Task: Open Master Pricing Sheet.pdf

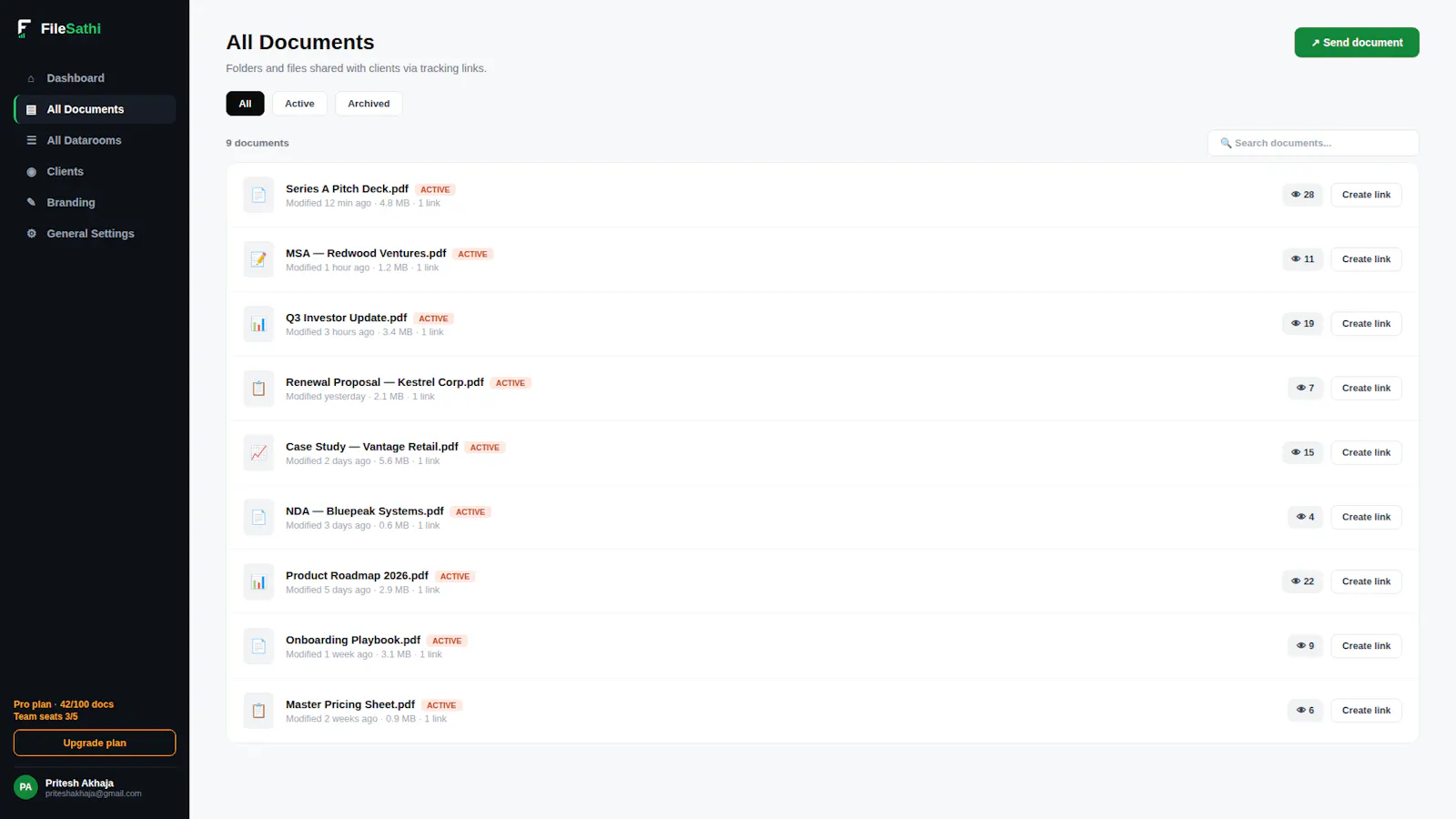Action: point(350,705)
